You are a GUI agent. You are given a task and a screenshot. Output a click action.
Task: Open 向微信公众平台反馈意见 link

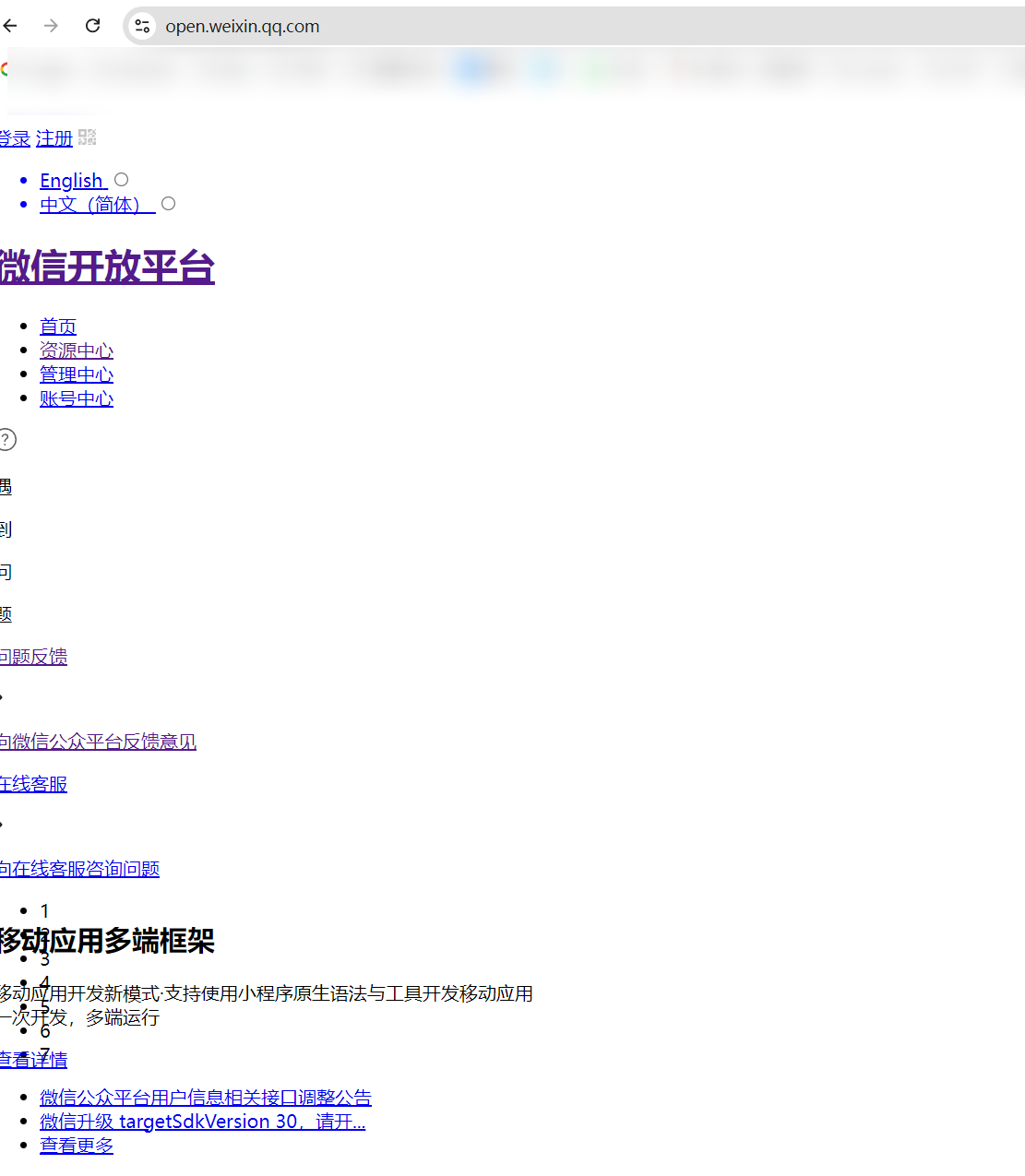tap(98, 742)
